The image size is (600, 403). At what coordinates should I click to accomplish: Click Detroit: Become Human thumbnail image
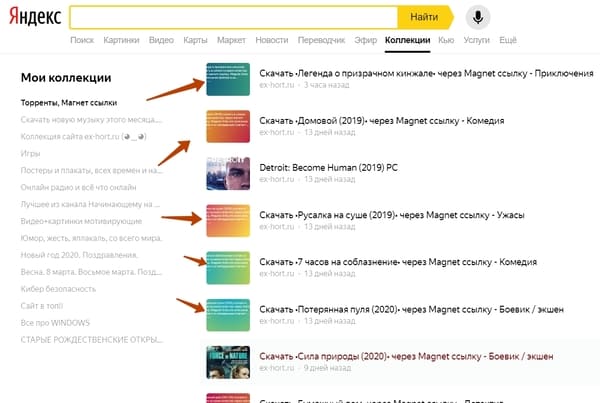[x=228, y=173]
